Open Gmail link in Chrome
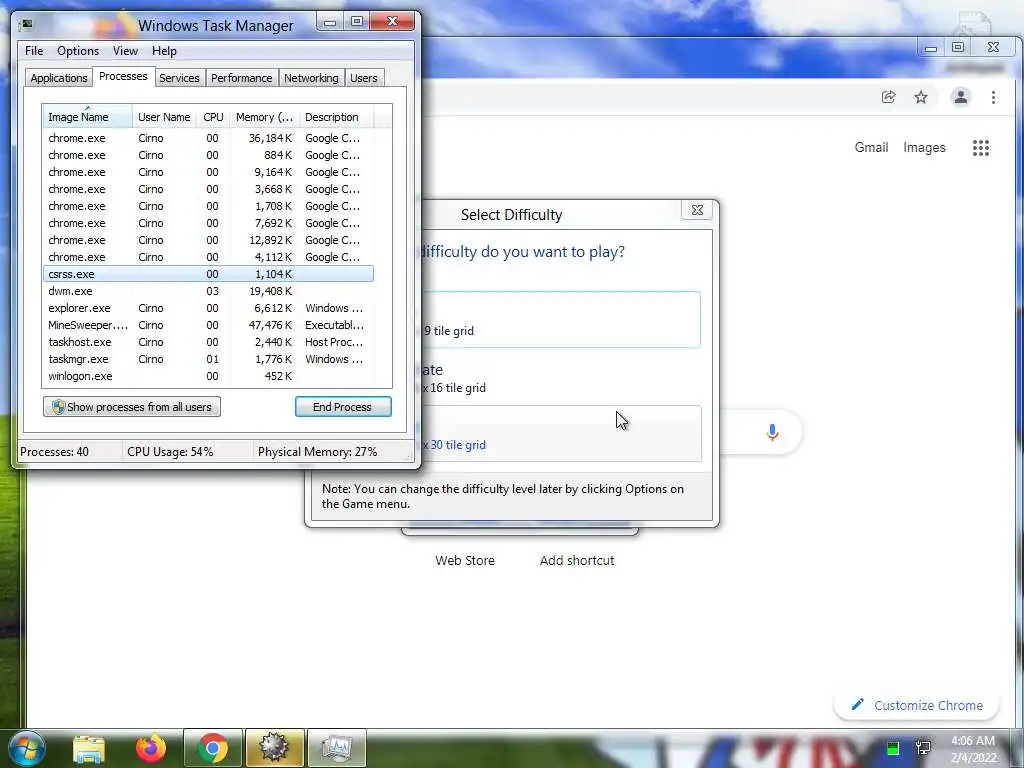1024x768 pixels. pos(871,148)
